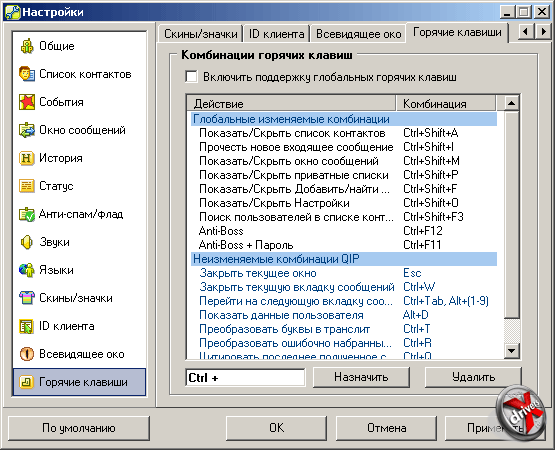
Task: Select the Закрыть текущую вкладку сообщений row
Action: click(344, 287)
